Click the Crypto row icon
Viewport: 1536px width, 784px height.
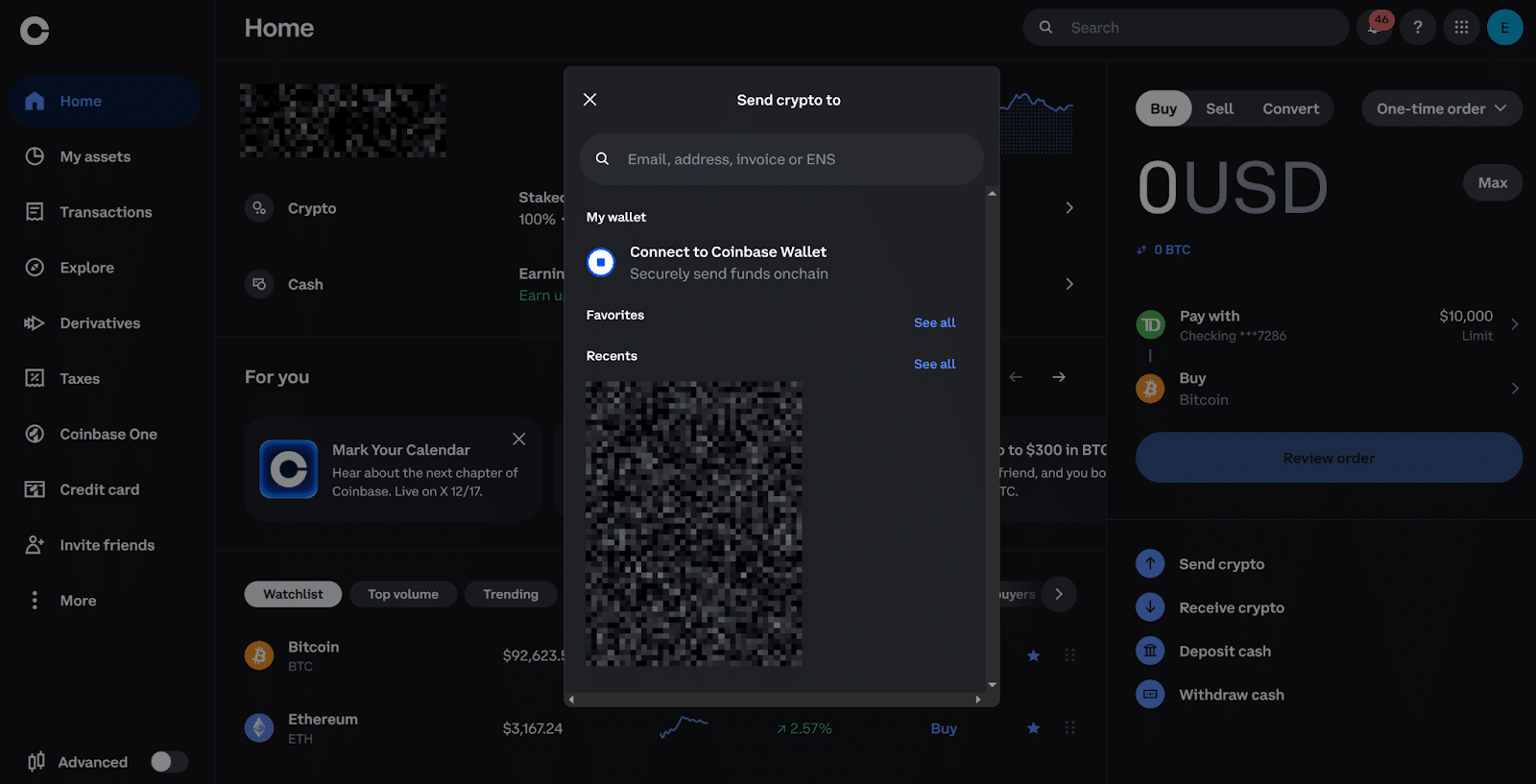(259, 208)
